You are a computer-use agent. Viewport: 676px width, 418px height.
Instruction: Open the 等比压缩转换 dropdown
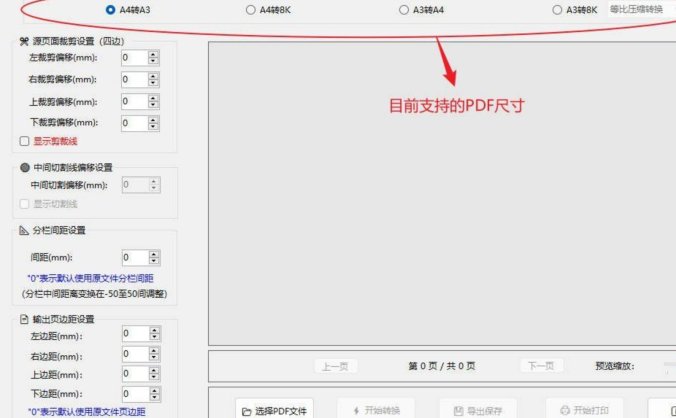click(x=642, y=9)
